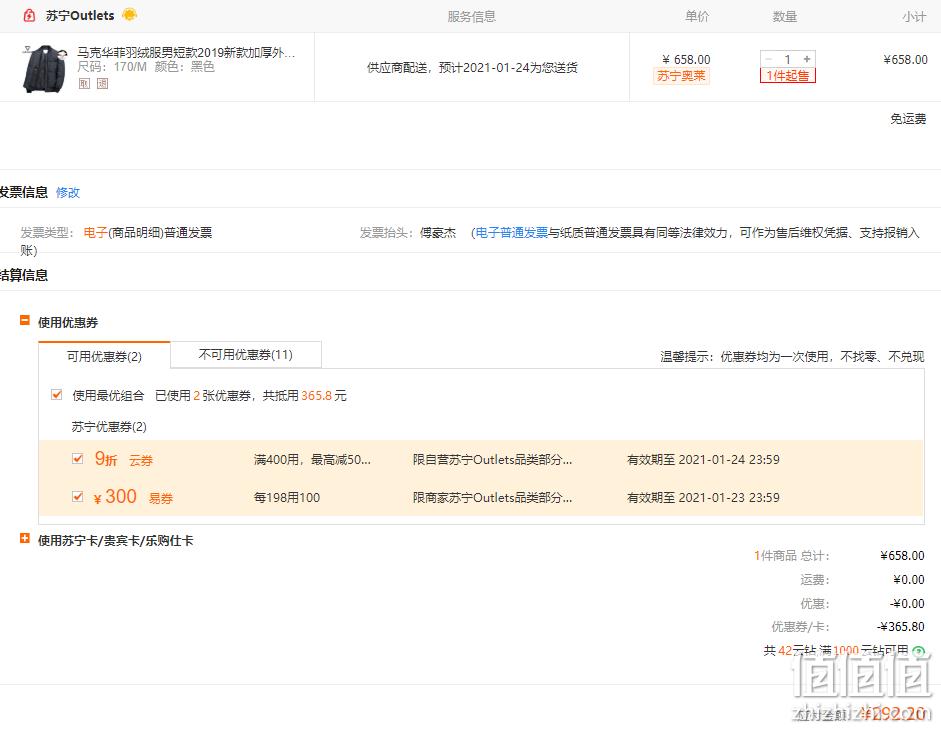Click 有效期至 2021-01-24 23:59 text
Screen dimensions: 941x730
[x=703, y=459]
